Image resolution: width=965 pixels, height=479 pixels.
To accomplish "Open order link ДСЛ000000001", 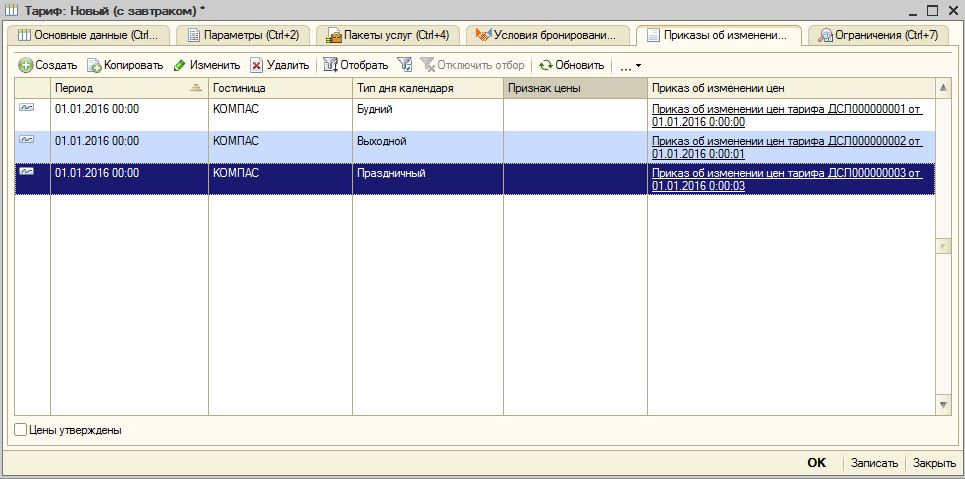I will pyautogui.click(x=787, y=115).
